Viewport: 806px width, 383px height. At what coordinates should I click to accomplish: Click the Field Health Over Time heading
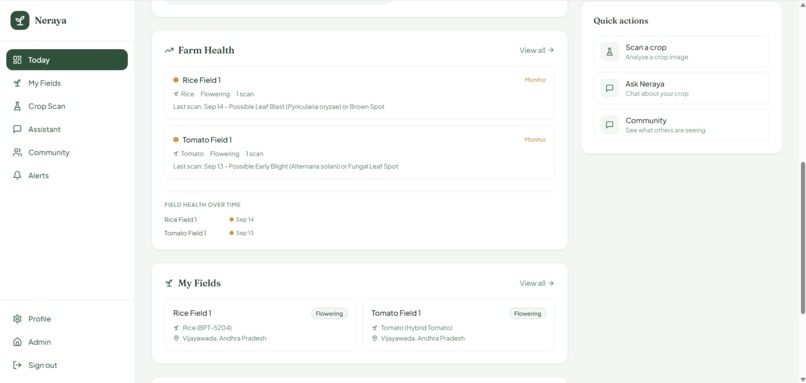(x=203, y=205)
